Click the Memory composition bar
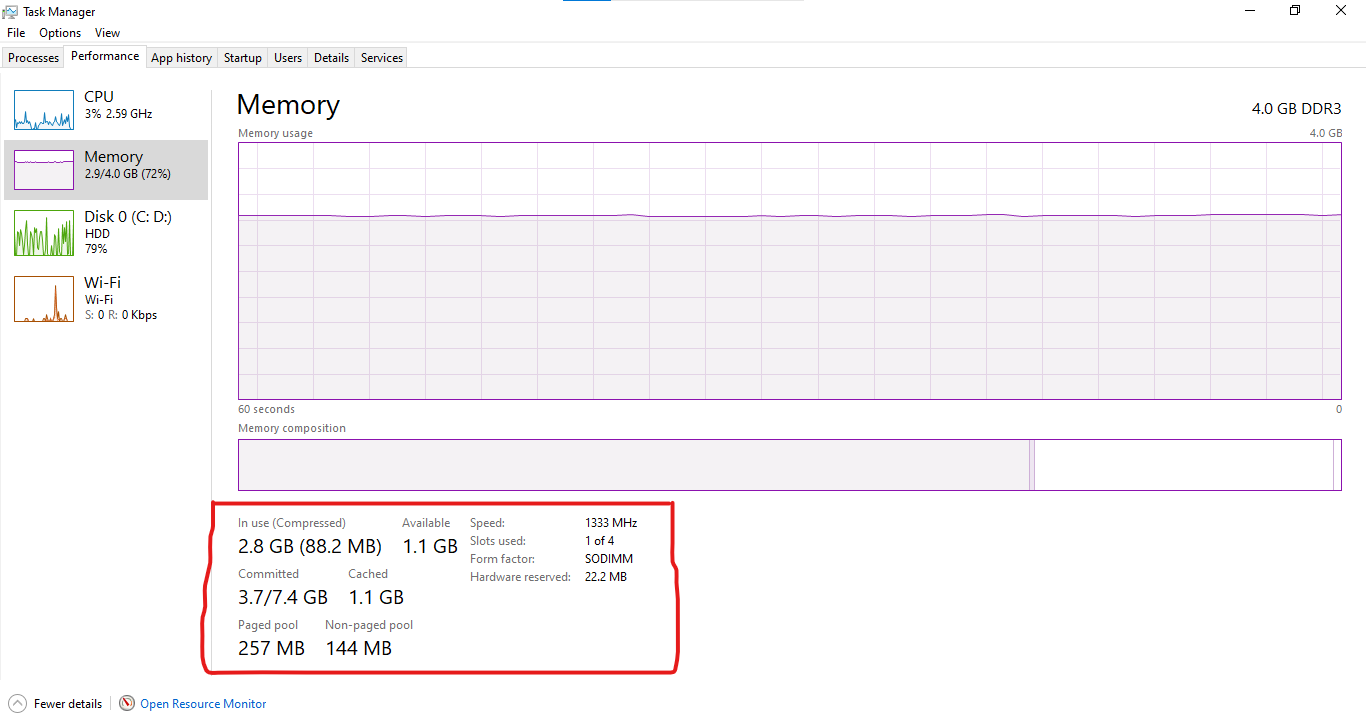1366x725 pixels. click(790, 465)
